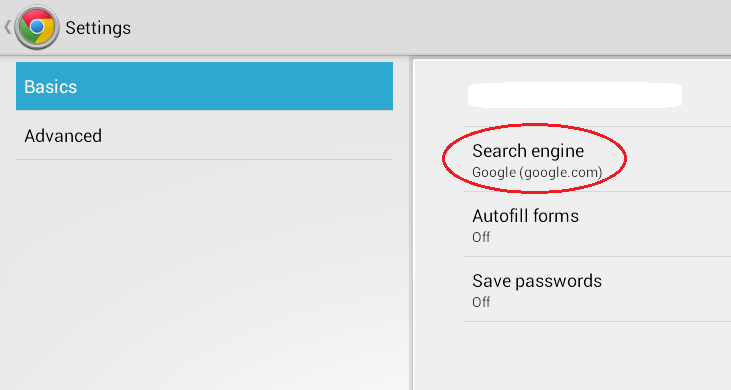This screenshot has height=390, width=731.
Task: Click empty header bar right of Settings
Action: [429, 27]
